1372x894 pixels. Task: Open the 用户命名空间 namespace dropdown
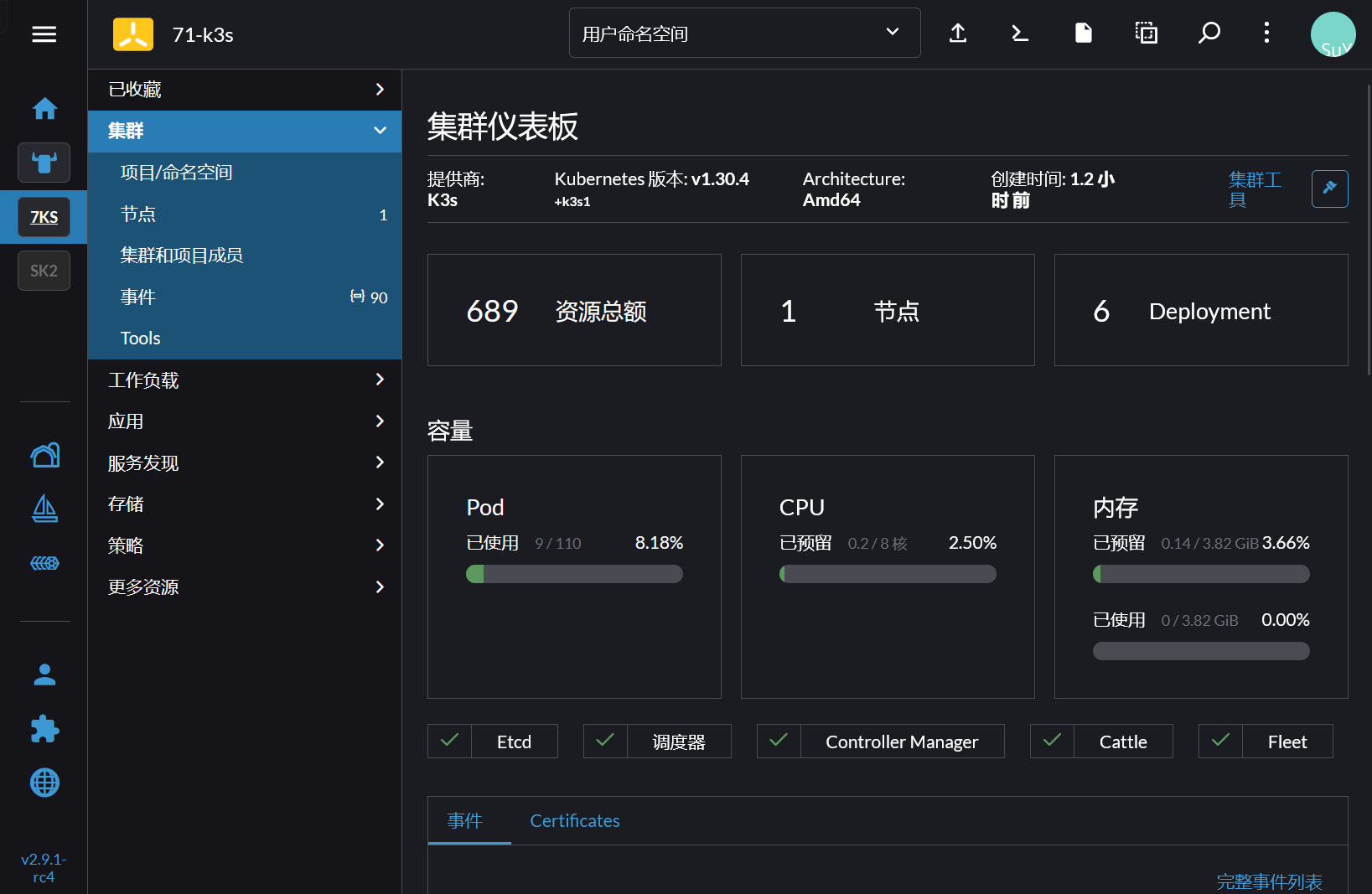coord(744,34)
